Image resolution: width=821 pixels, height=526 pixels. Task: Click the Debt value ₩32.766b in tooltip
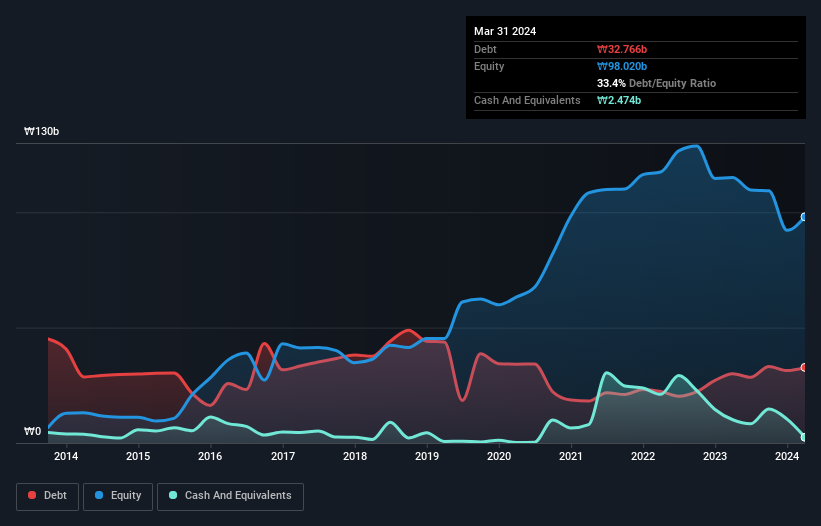click(x=622, y=49)
